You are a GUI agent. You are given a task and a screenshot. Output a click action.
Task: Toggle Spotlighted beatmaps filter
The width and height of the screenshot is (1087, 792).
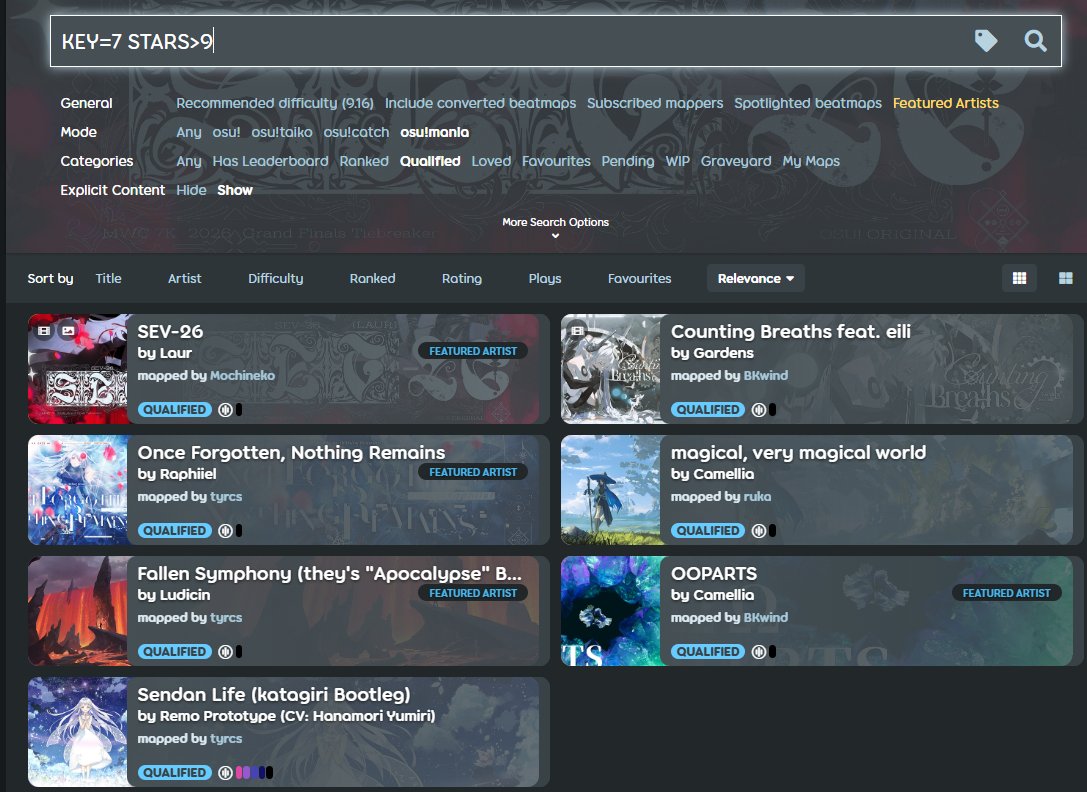[x=808, y=103]
